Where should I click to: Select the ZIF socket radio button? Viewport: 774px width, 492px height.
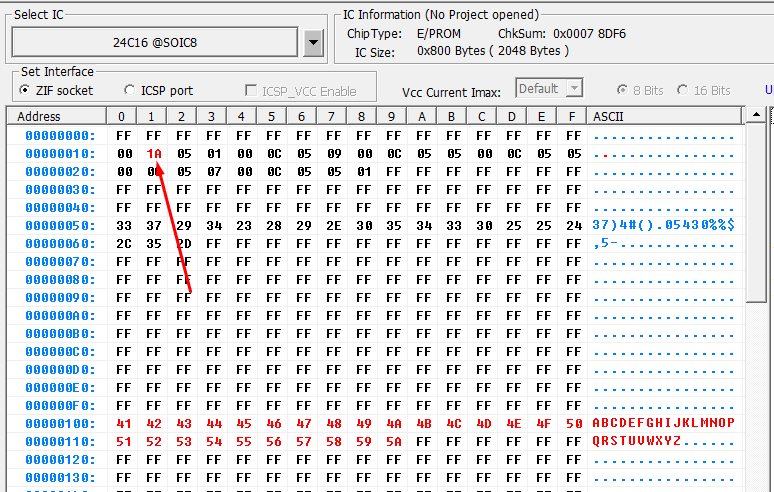26,90
